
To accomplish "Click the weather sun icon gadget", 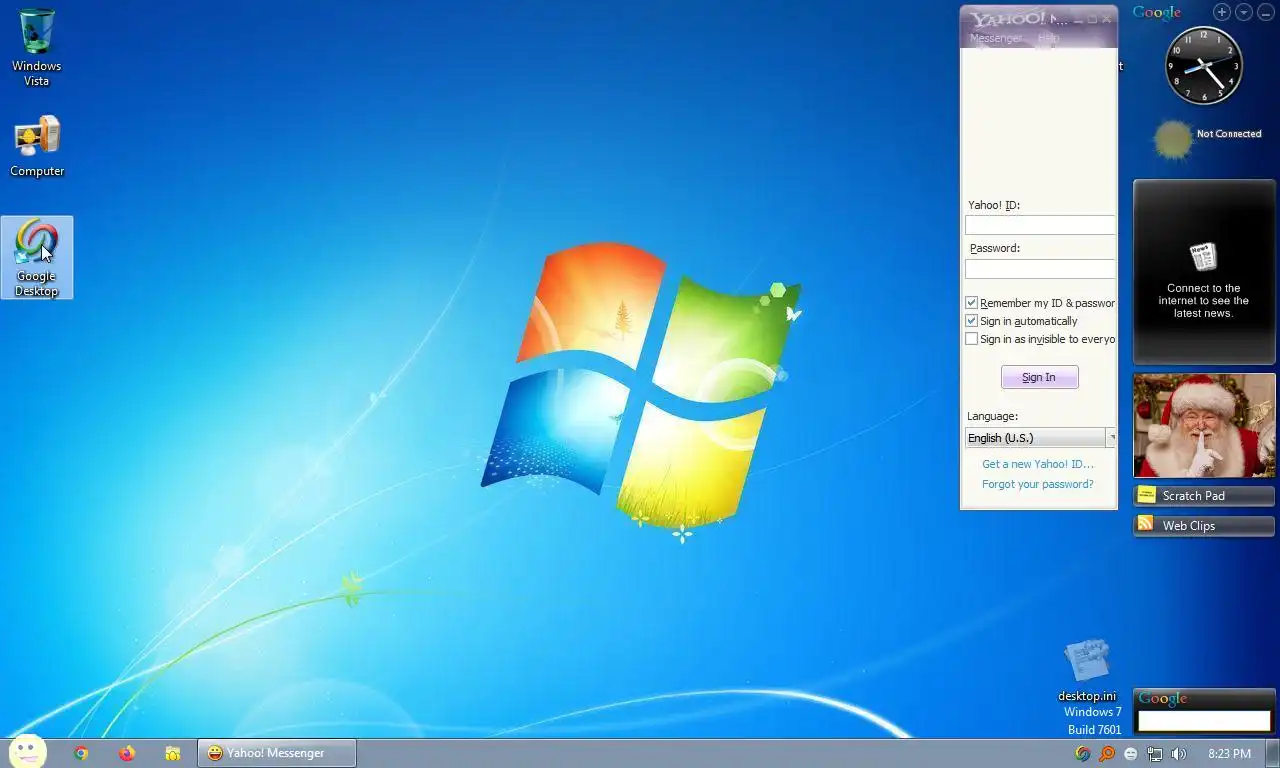I will point(1173,140).
